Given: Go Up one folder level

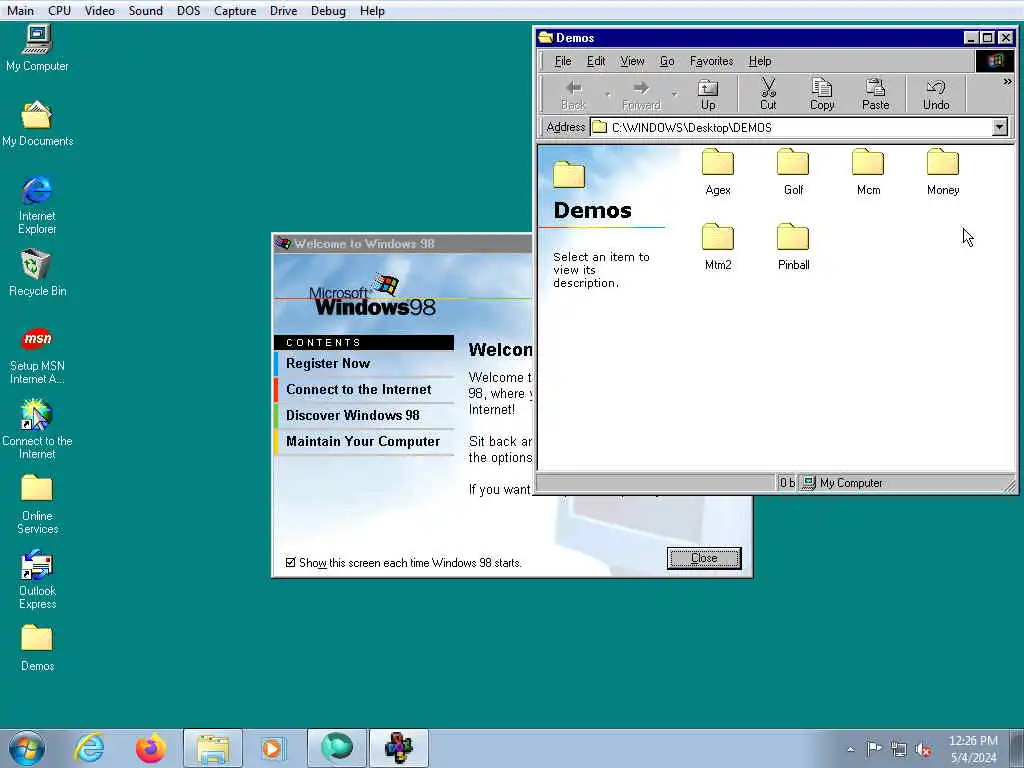Looking at the screenshot, I should point(708,95).
